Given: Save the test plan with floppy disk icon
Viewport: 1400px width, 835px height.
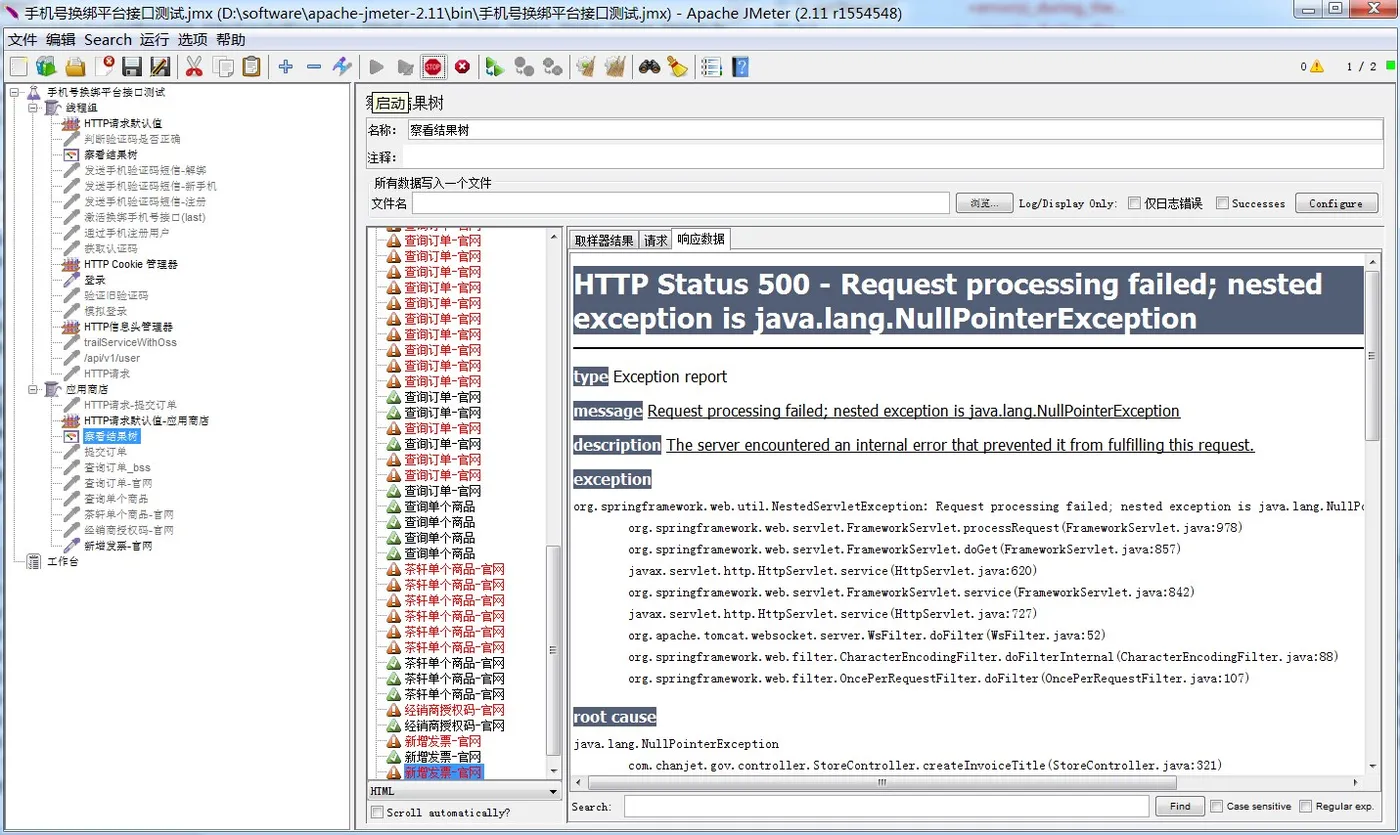Looking at the screenshot, I should [x=132, y=67].
